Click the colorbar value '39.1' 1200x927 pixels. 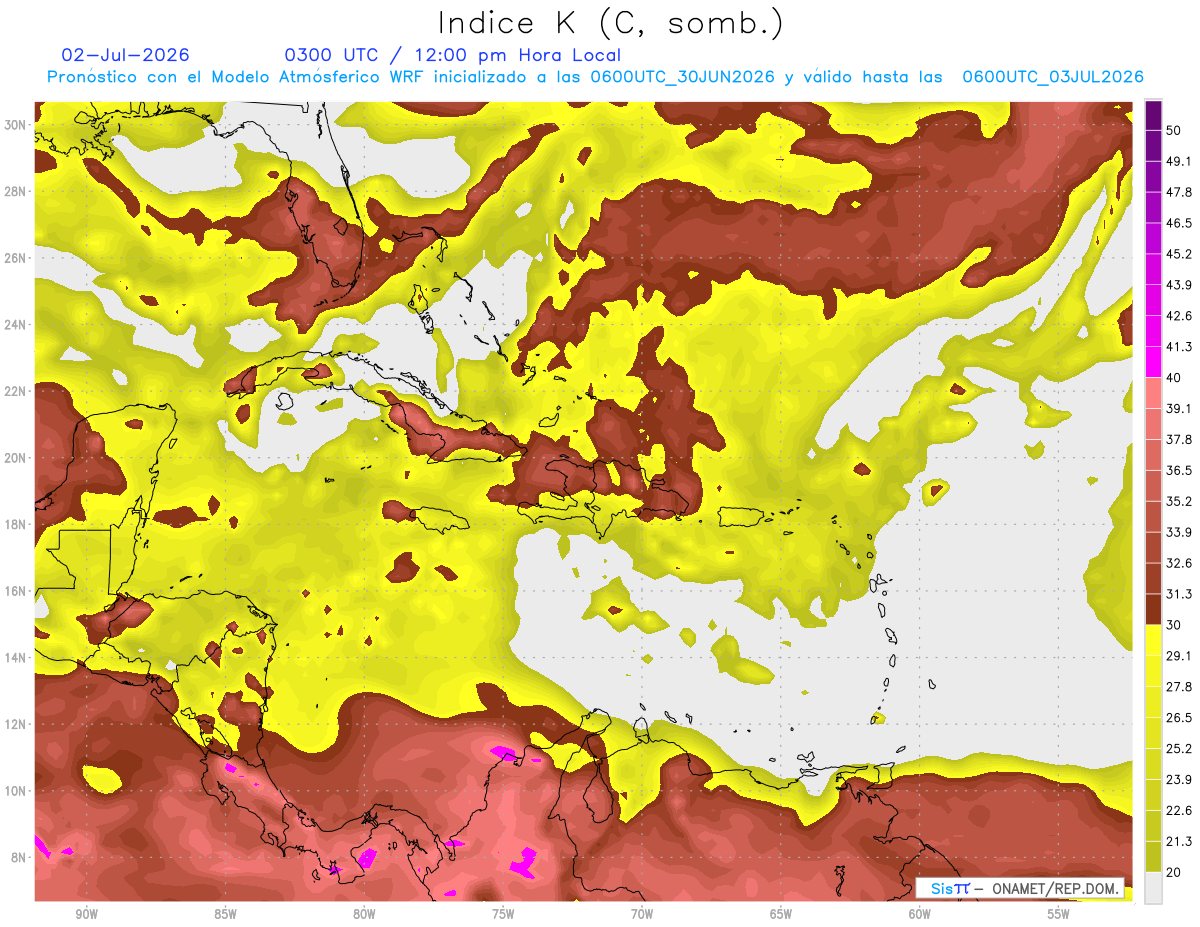pos(1179,408)
